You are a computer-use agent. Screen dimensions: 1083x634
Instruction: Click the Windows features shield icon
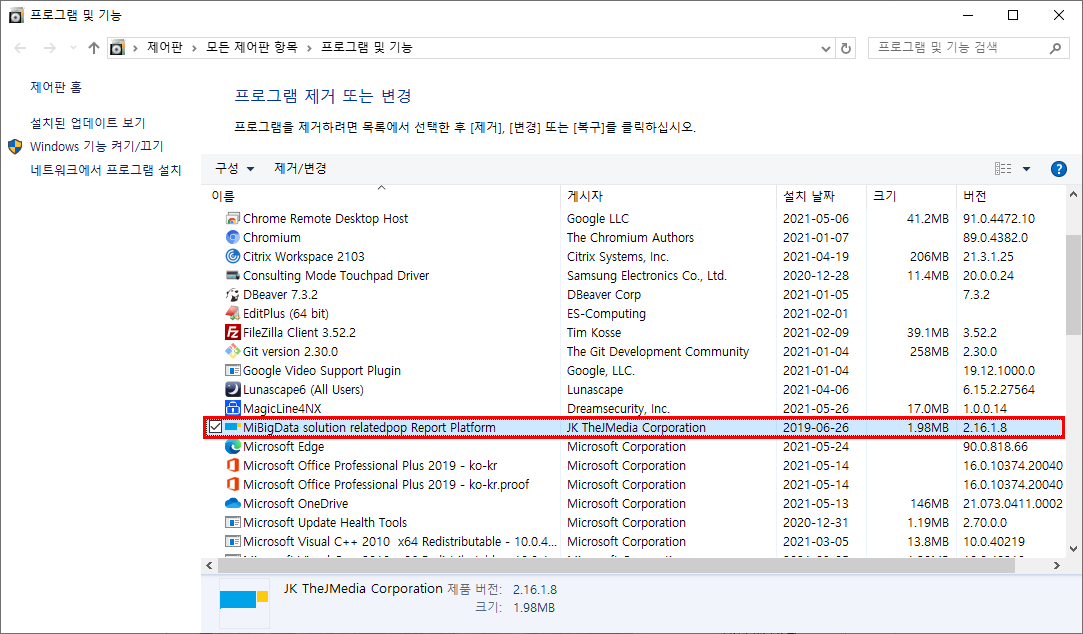click(x=15, y=146)
